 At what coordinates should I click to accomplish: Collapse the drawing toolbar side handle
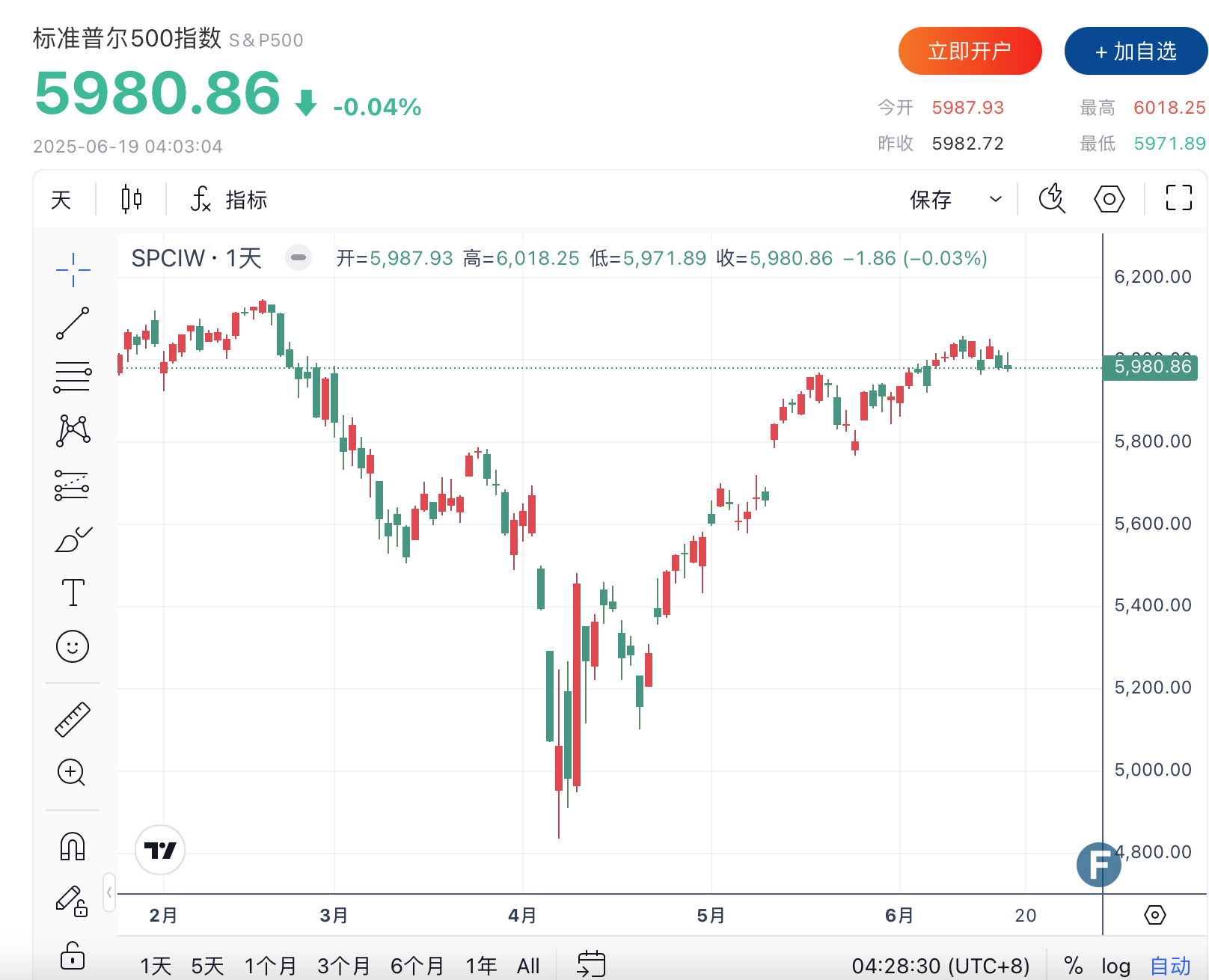coord(109,892)
